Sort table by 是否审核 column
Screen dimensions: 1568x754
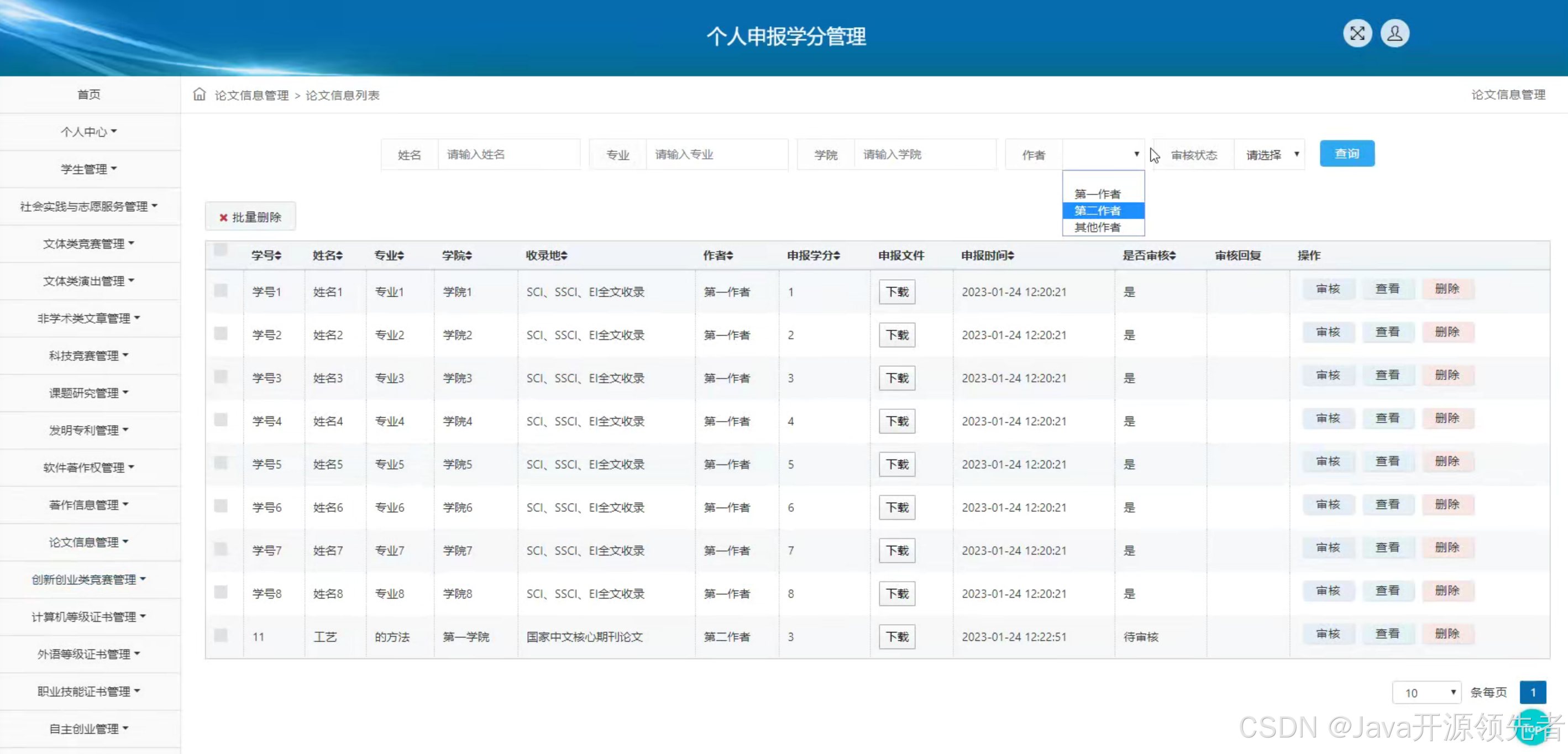coord(1149,255)
